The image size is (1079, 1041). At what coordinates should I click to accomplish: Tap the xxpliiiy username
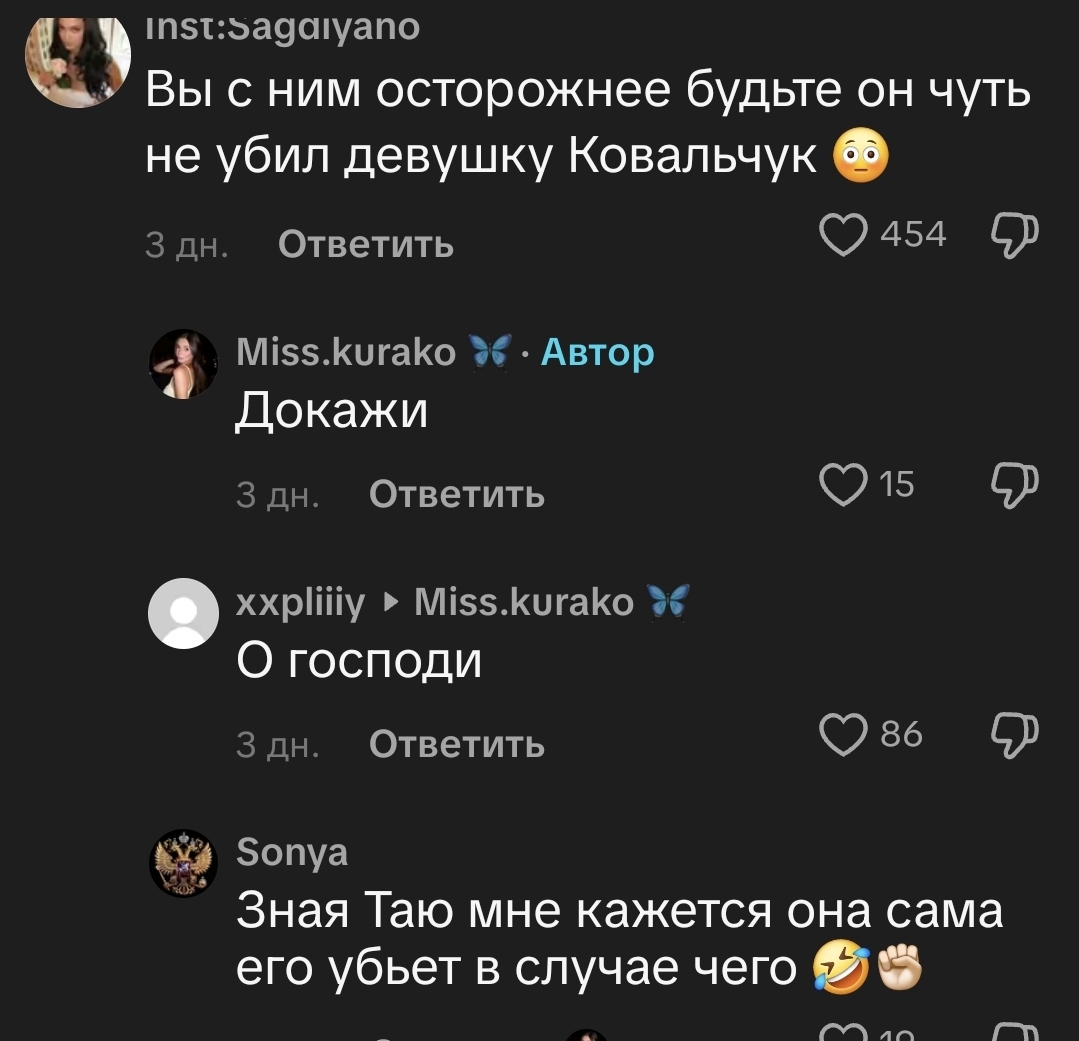coord(300,602)
